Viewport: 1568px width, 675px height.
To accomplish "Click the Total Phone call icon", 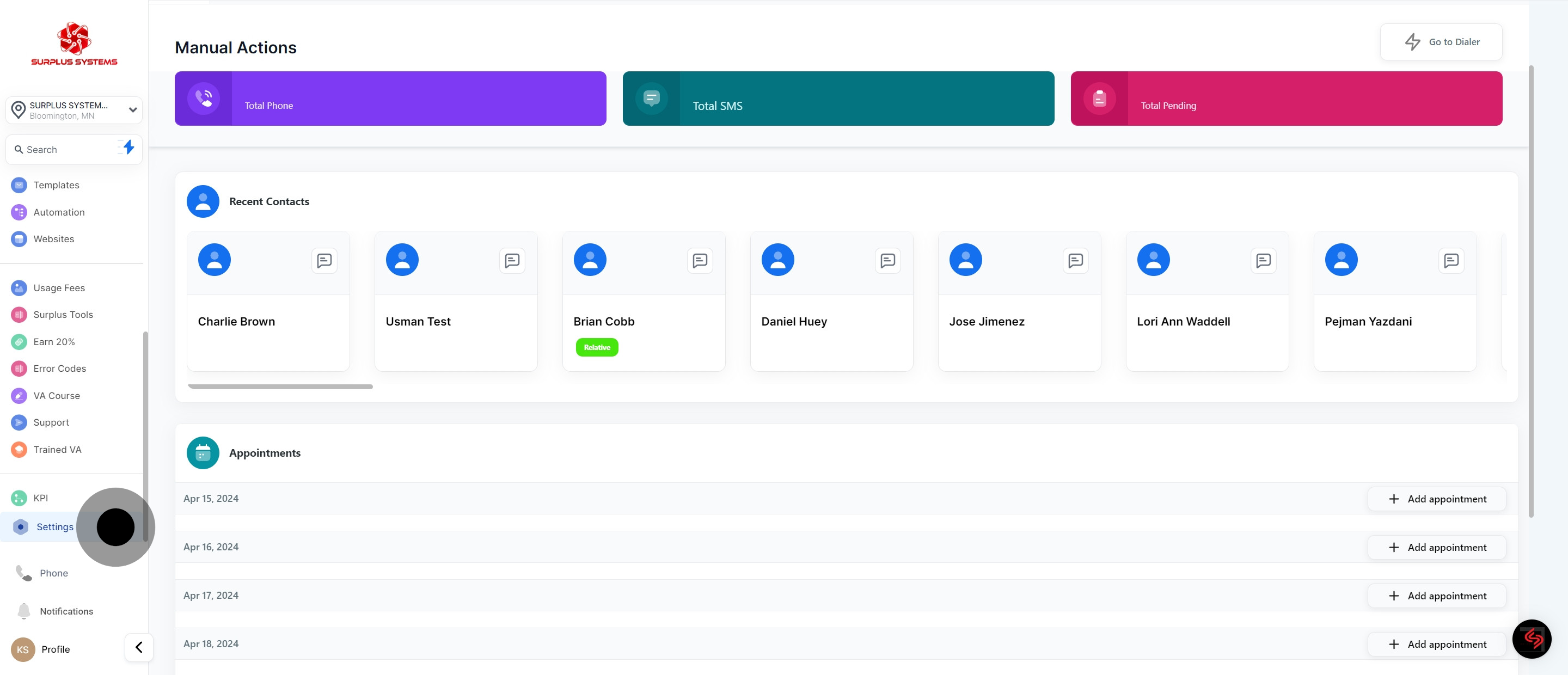I will (203, 99).
